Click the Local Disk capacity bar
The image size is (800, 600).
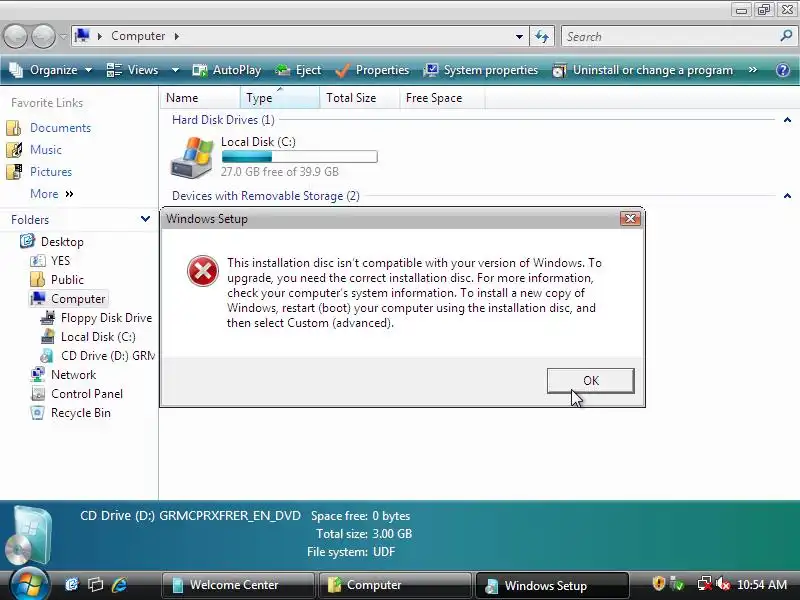(299, 157)
